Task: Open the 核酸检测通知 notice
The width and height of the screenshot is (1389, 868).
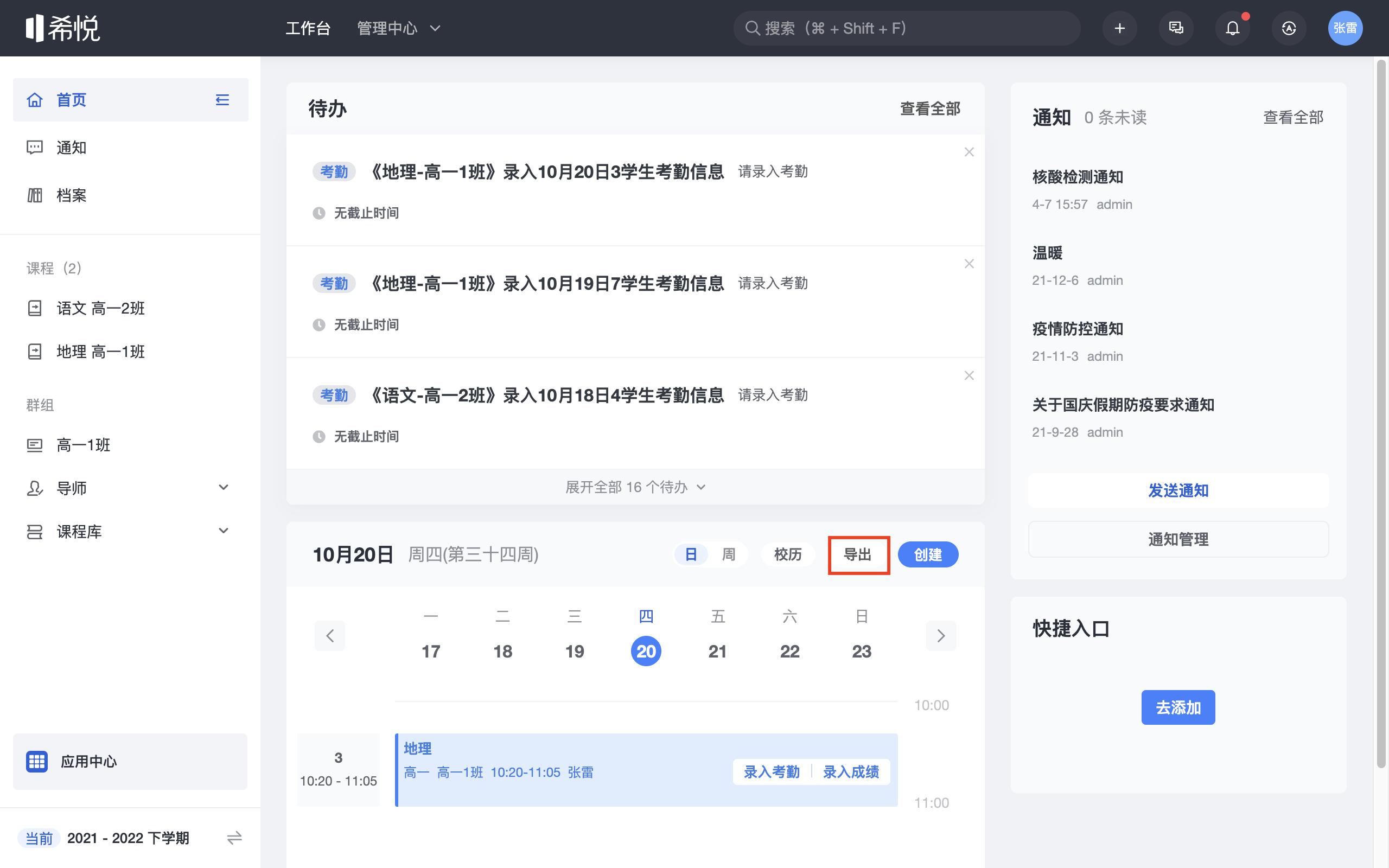Action: [1078, 177]
